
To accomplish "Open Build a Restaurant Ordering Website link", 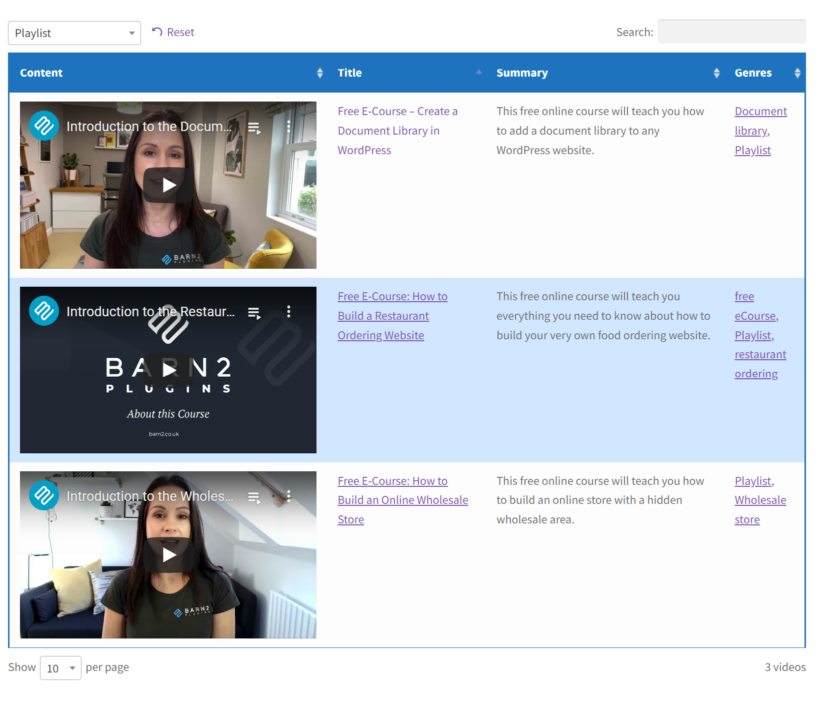I will [392, 316].
